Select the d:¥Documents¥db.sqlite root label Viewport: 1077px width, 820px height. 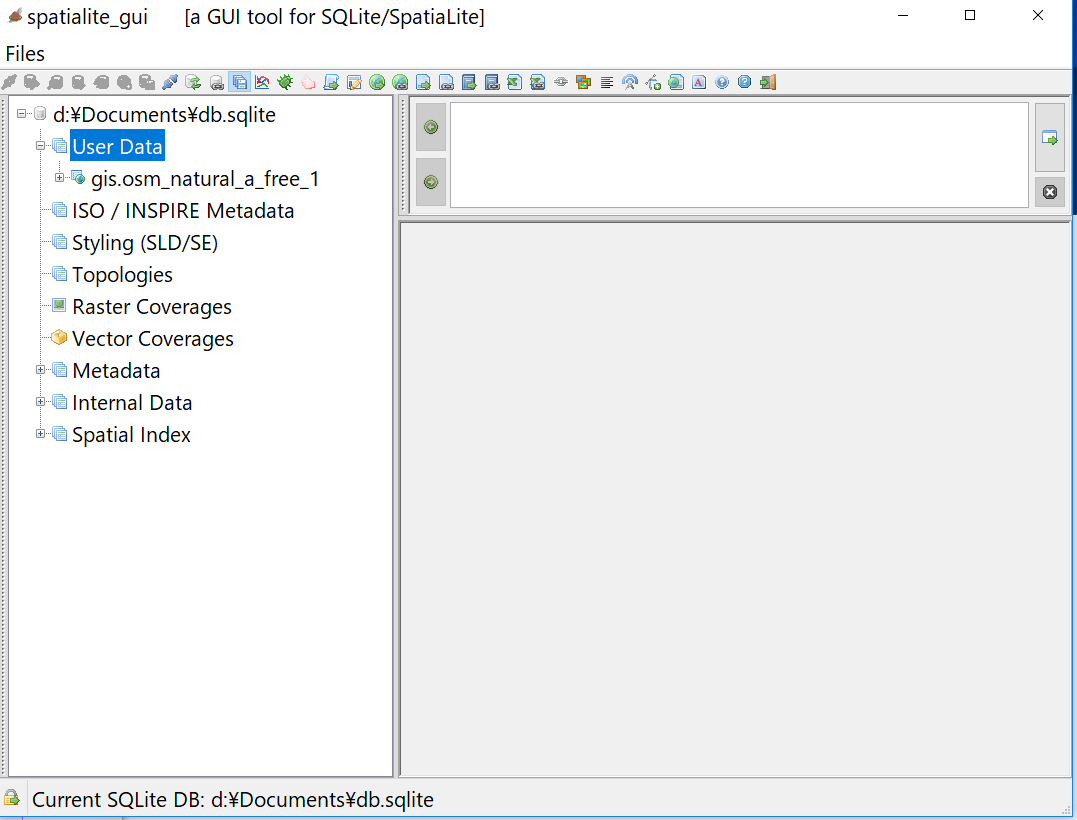[164, 115]
